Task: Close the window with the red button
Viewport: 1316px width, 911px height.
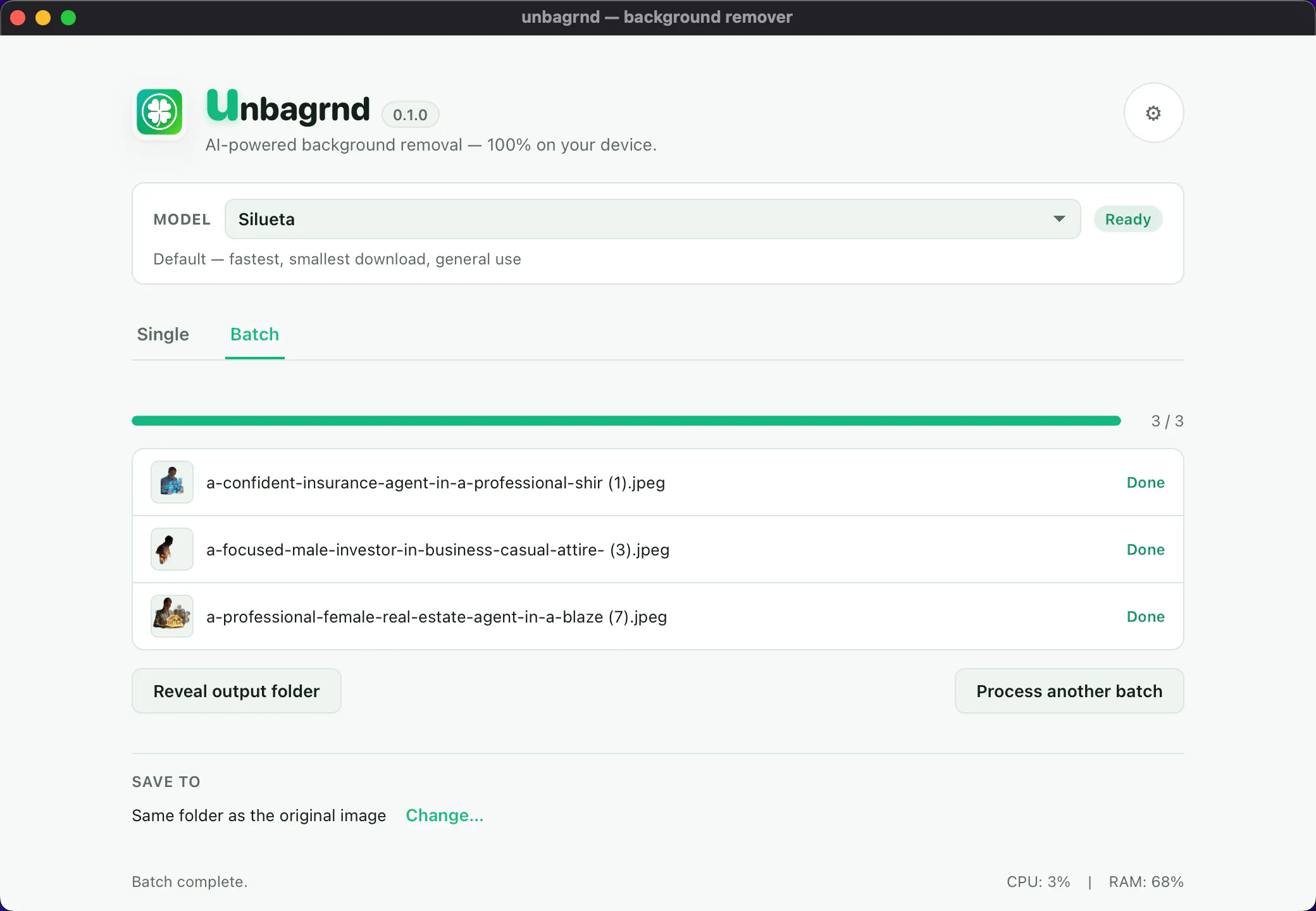Action: tap(18, 18)
